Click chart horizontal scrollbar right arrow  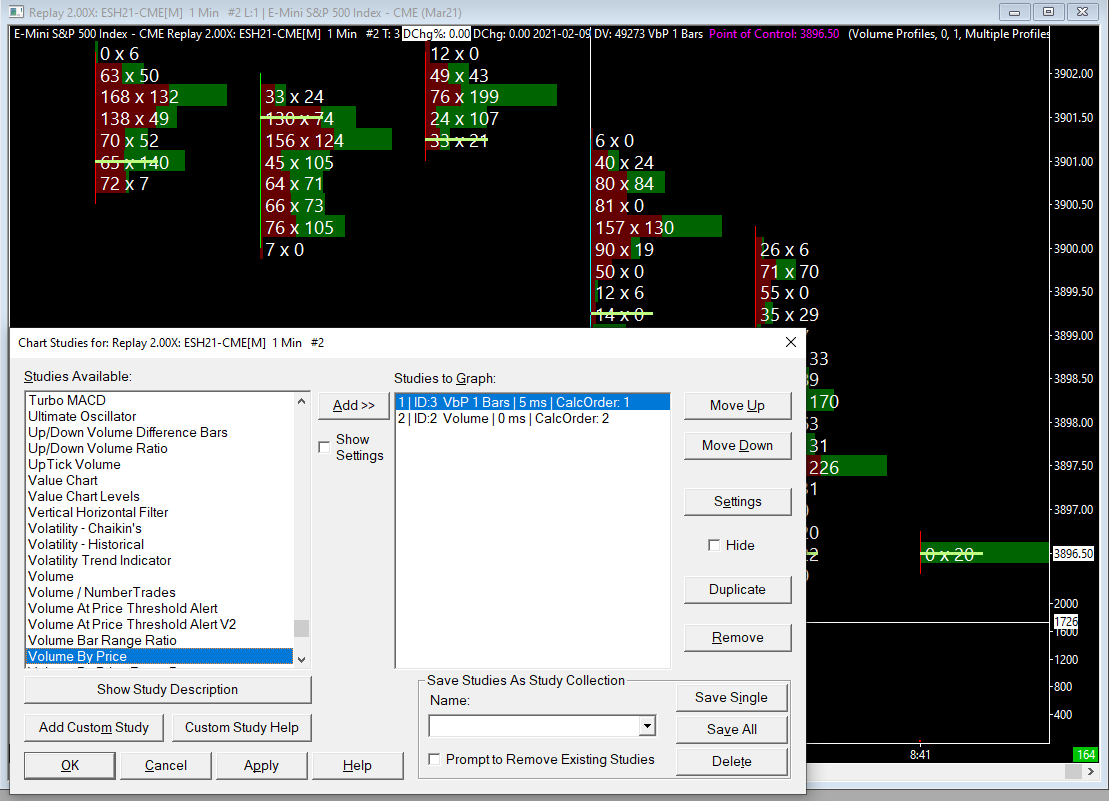(x=1091, y=772)
